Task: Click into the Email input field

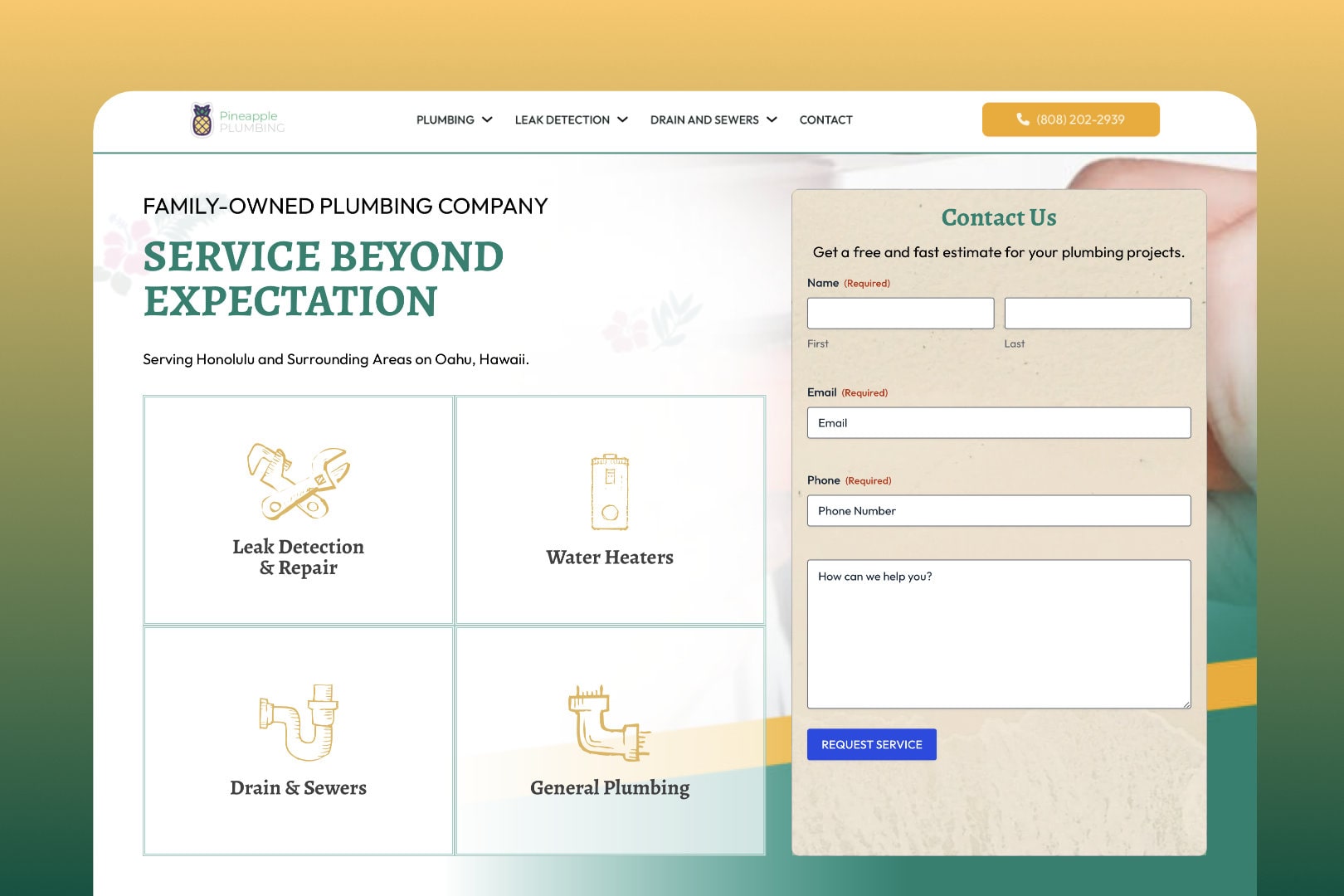Action: (x=999, y=423)
